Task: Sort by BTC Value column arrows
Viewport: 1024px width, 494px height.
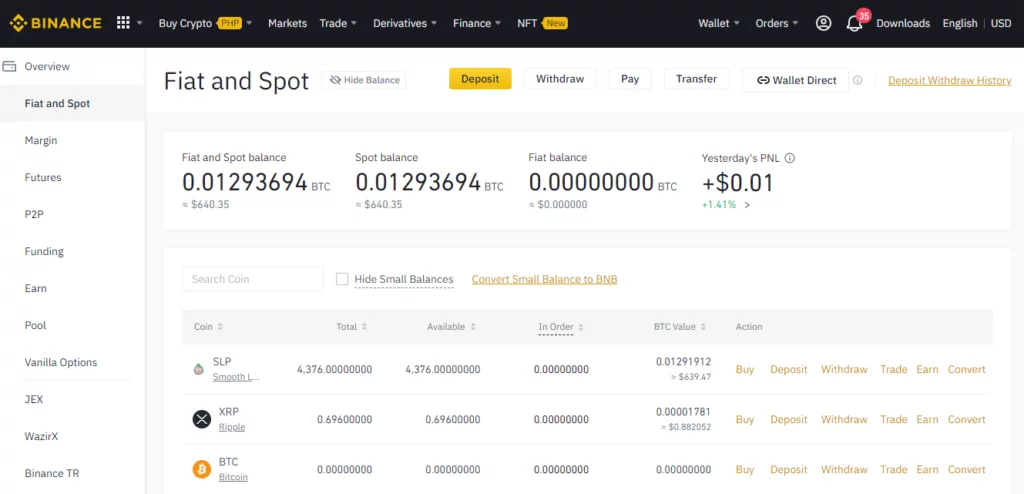Action: (x=703, y=327)
